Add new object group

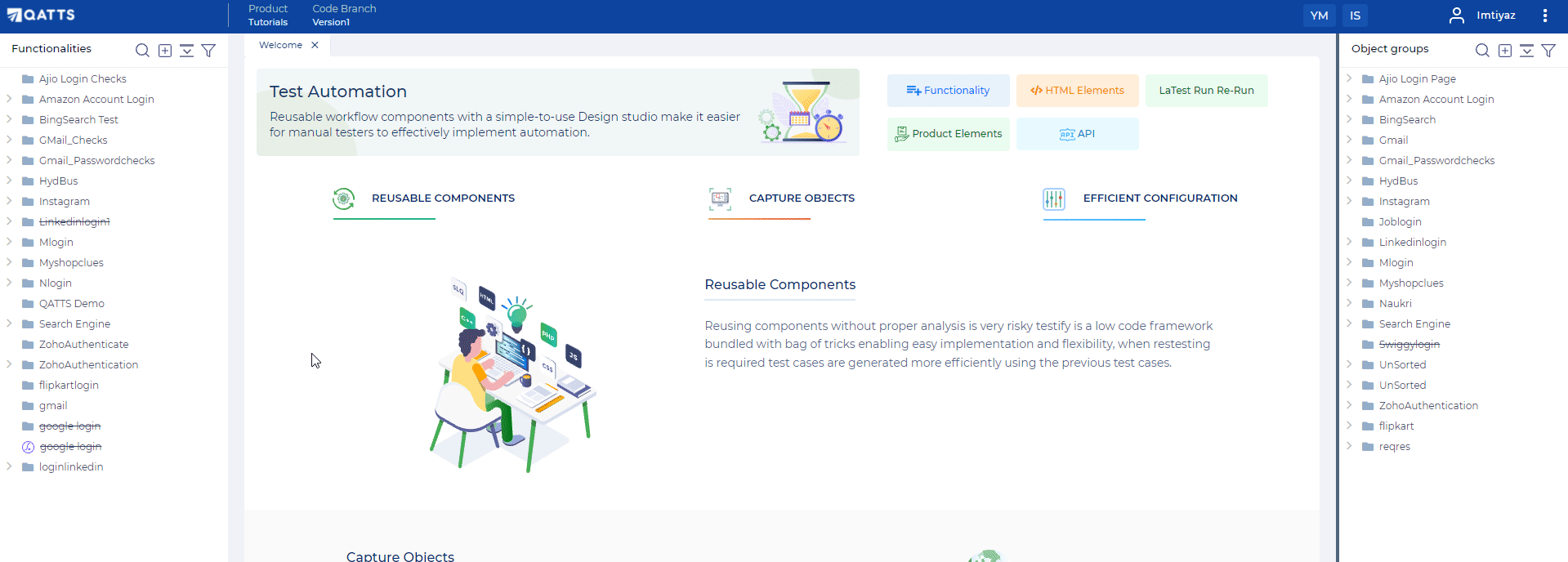click(1505, 51)
